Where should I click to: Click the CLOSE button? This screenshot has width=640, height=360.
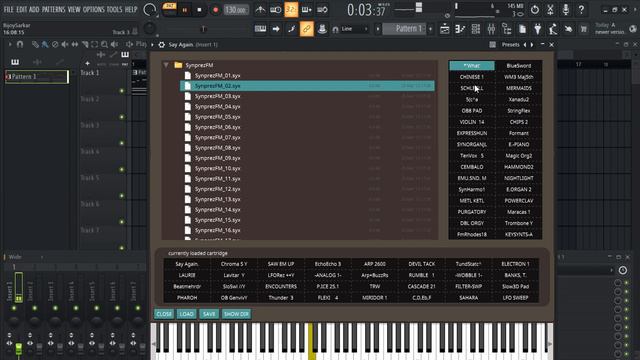(x=164, y=314)
